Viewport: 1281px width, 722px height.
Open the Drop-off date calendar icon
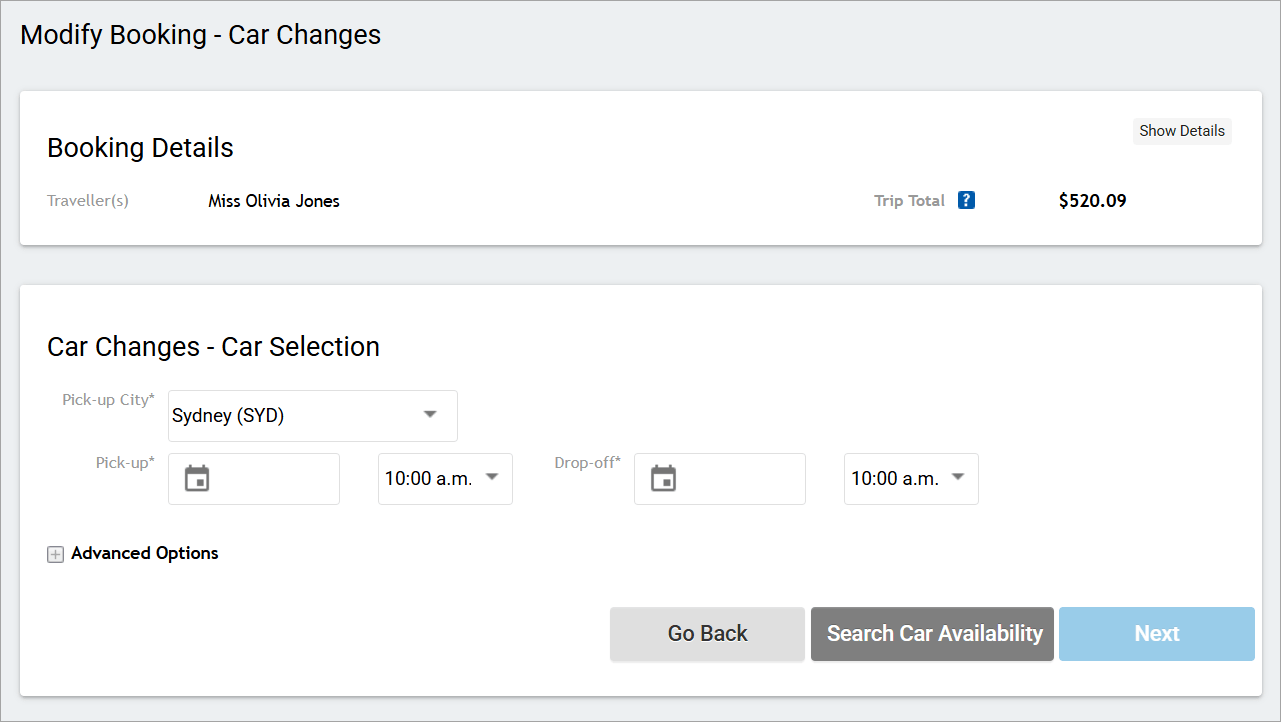coord(662,478)
